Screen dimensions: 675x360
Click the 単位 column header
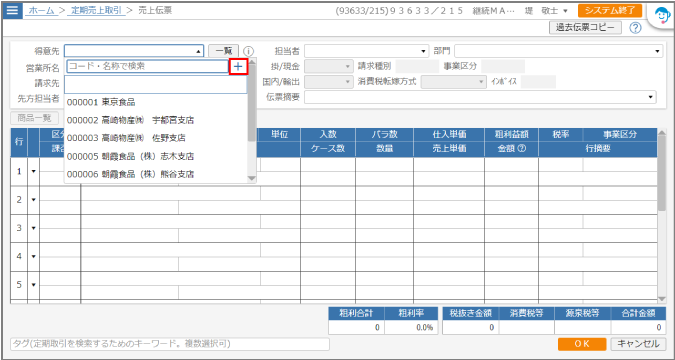click(x=280, y=134)
